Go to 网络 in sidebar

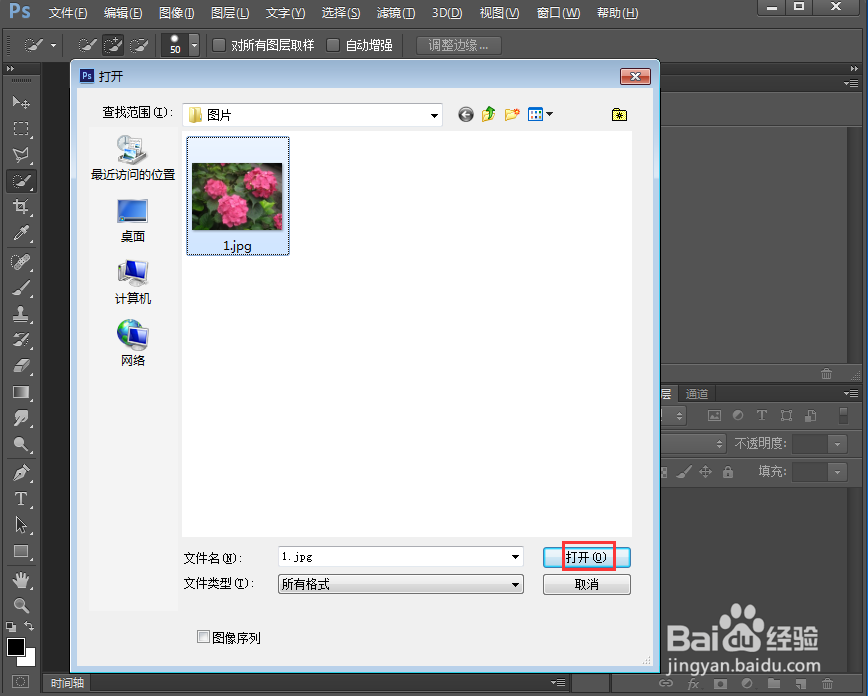tap(133, 344)
